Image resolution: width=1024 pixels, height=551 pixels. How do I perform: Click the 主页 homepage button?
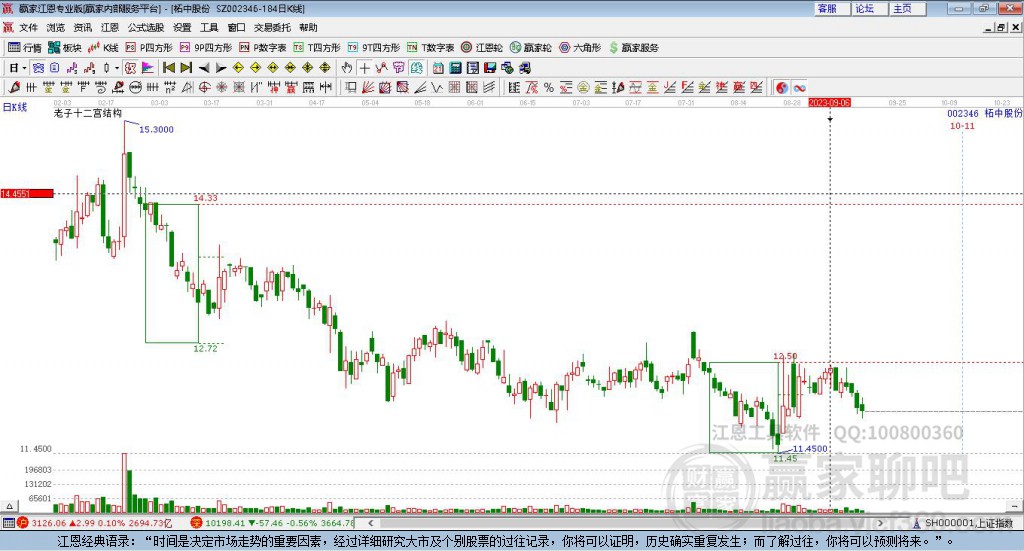pos(907,8)
